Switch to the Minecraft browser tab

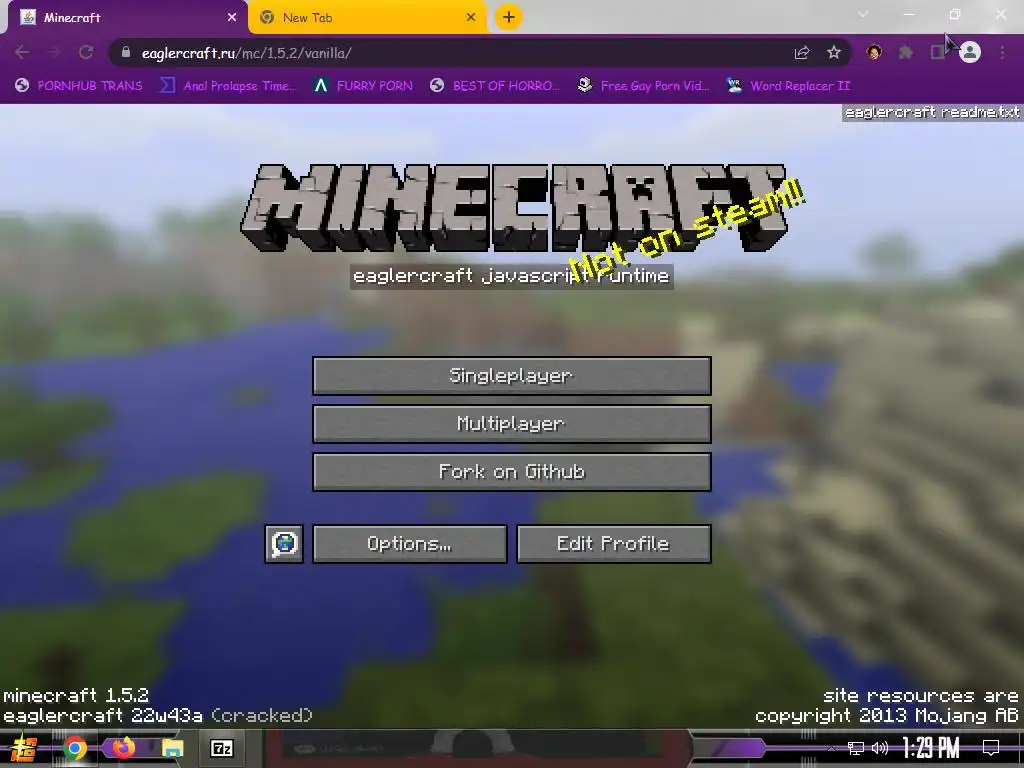coord(124,18)
